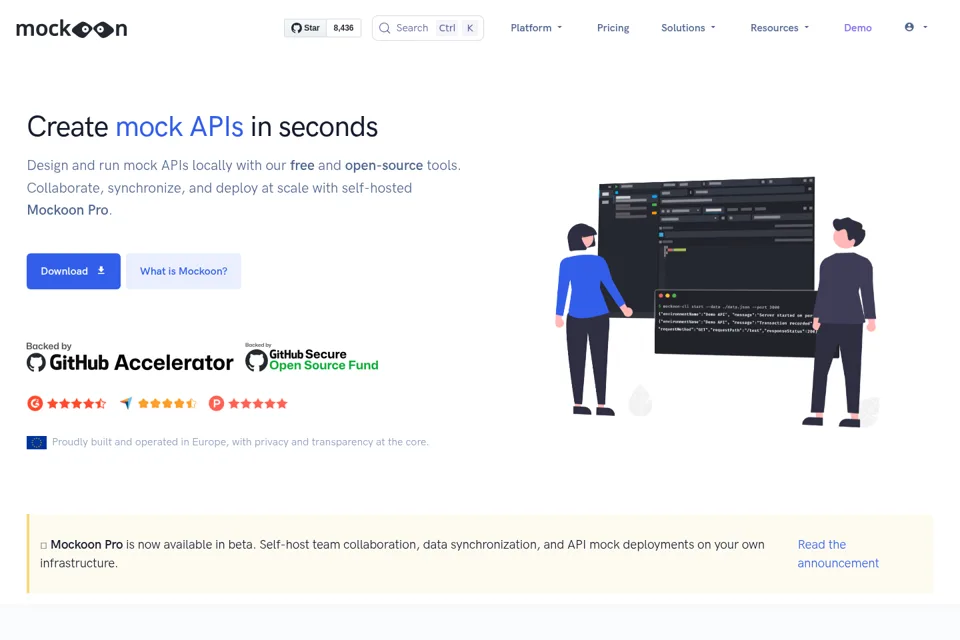This screenshot has width=960, height=640.
Task: Click the open-source link in the description
Action: [x=384, y=165]
